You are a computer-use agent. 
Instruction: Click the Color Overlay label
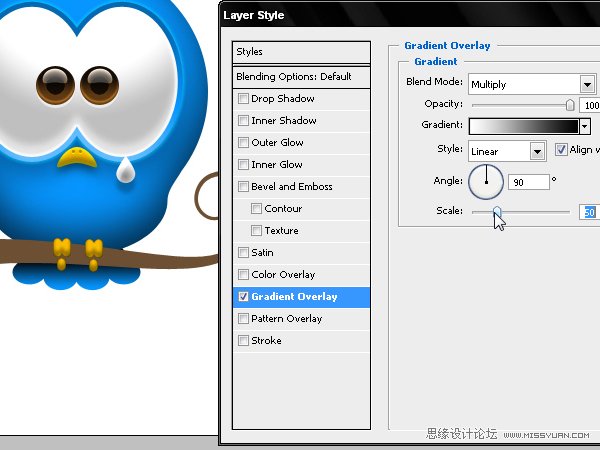point(283,275)
